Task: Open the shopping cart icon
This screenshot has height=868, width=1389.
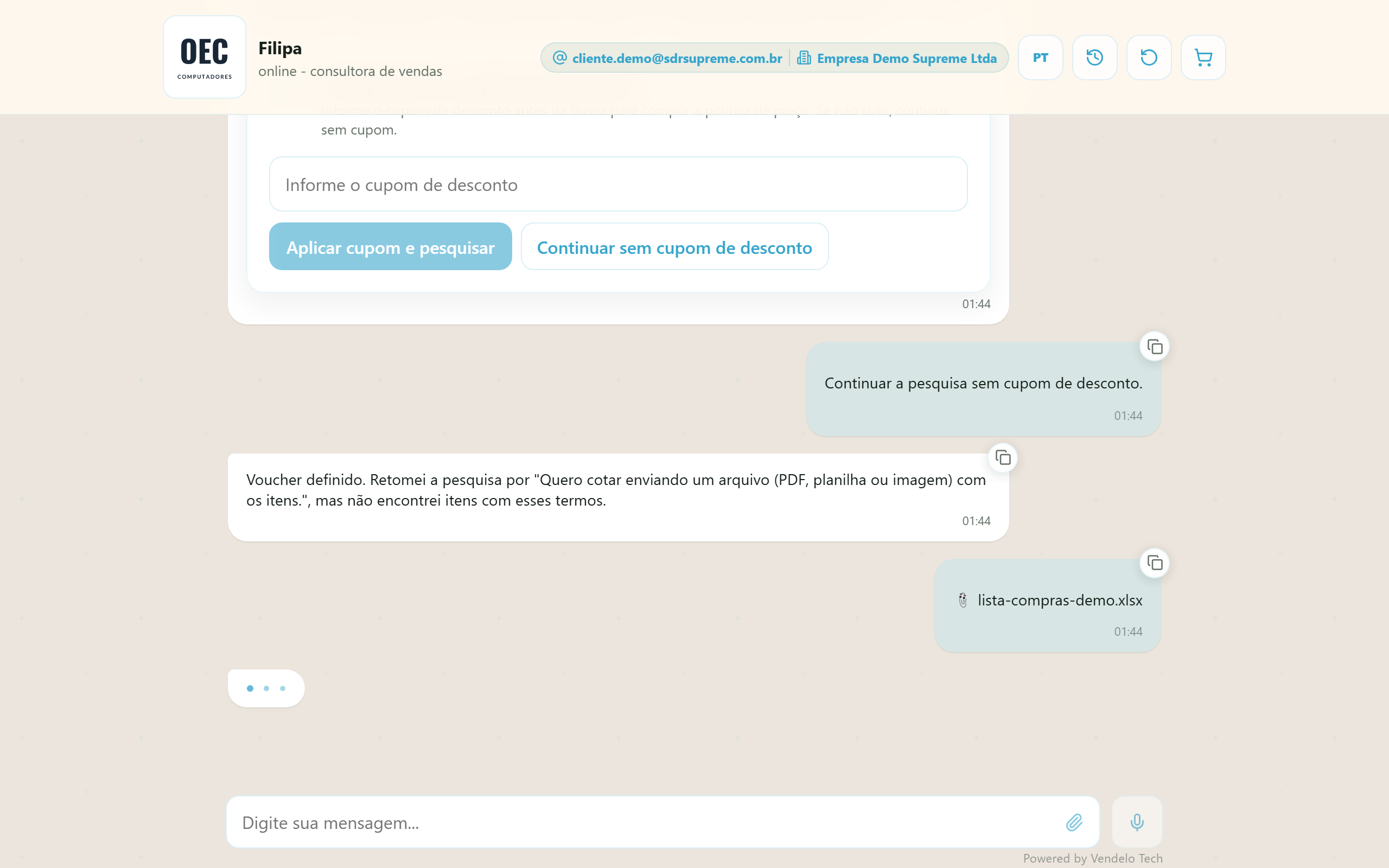Action: (x=1203, y=58)
